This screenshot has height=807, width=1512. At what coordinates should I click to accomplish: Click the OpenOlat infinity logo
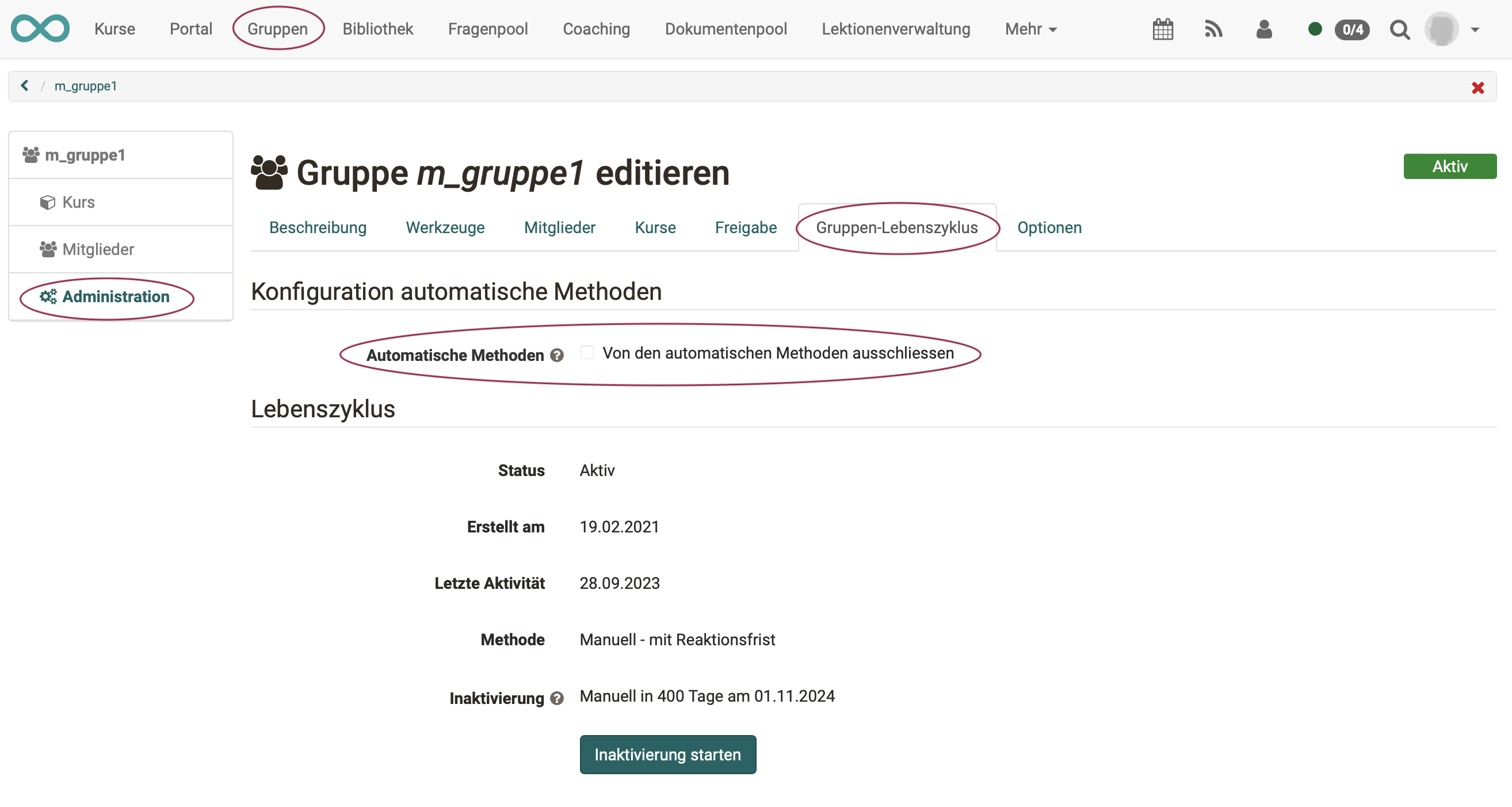40,28
